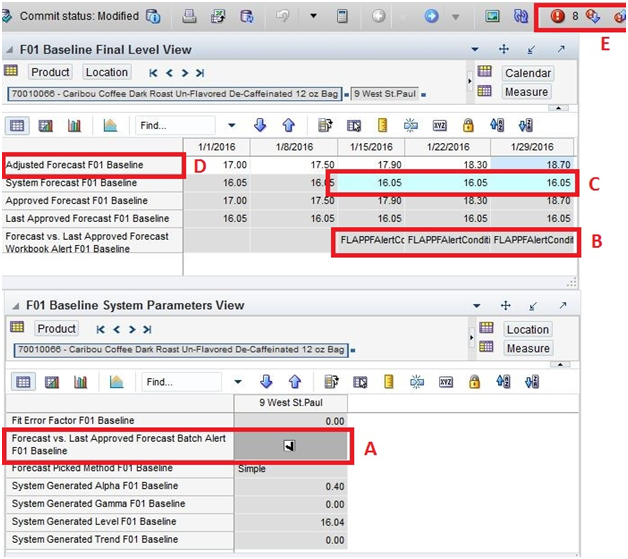Select Adjusted Forecast F01 Baseline row header
The width and height of the screenshot is (628, 559).
pyautogui.click(x=93, y=165)
